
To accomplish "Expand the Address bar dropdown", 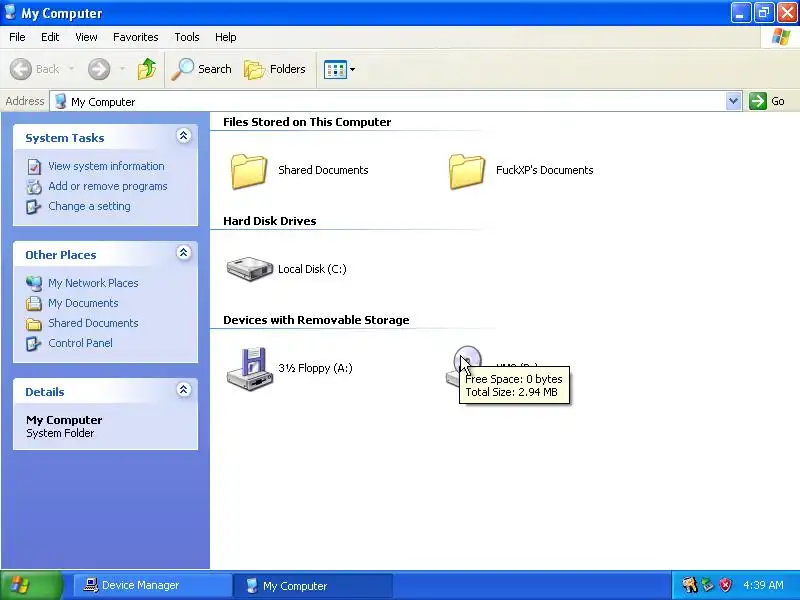I will pyautogui.click(x=733, y=101).
